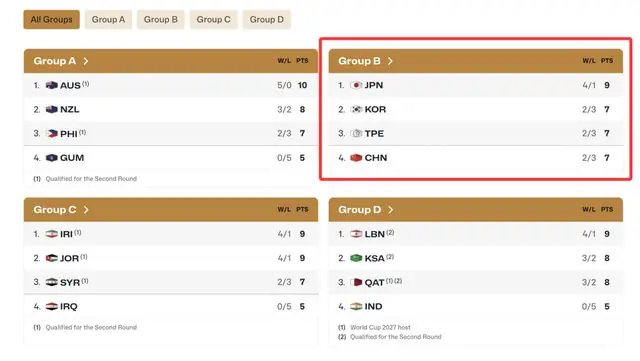
Task: Select the Group C filter button
Action: (213, 20)
